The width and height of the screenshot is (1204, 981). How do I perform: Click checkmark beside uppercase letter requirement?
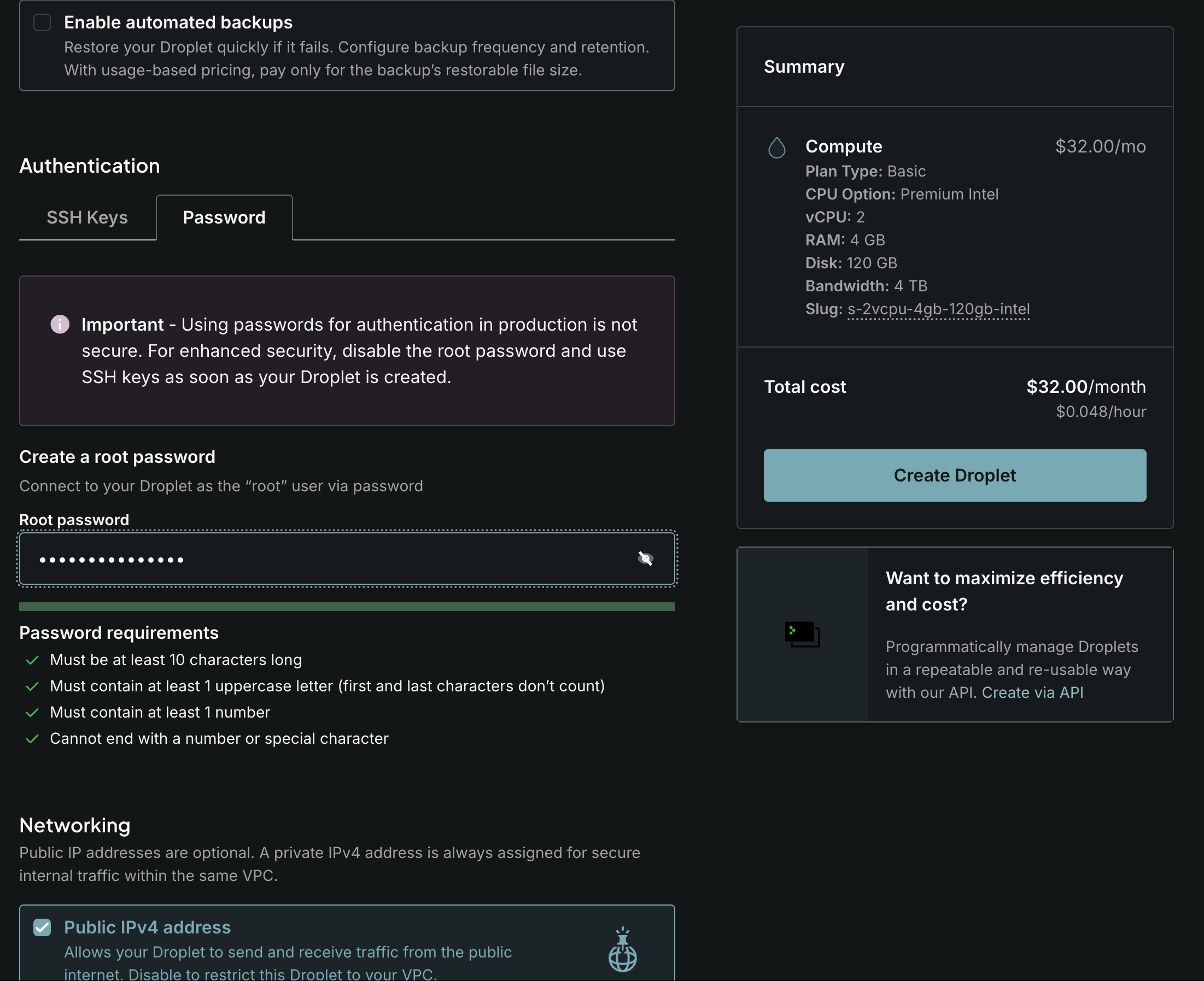click(x=32, y=686)
